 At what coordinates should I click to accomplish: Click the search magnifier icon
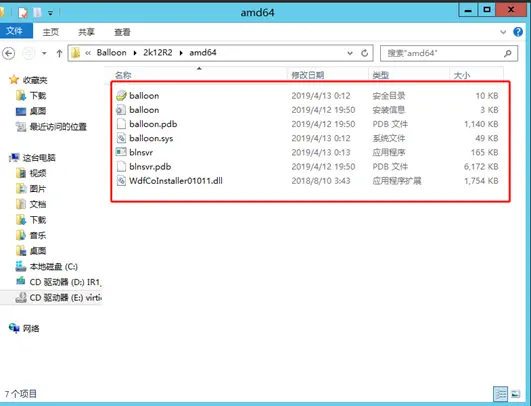[x=507, y=53]
